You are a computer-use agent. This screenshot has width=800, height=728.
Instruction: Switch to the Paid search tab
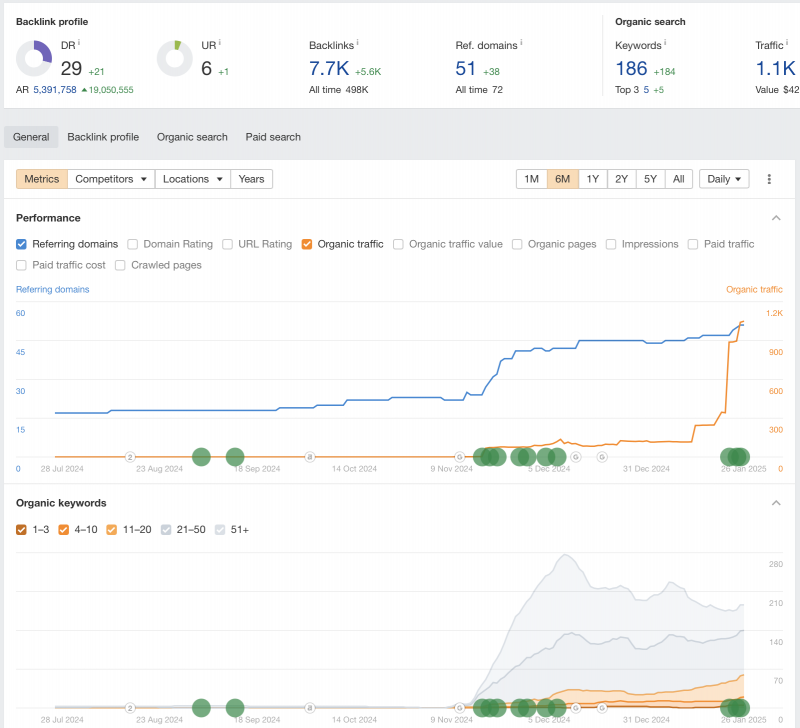pyautogui.click(x=273, y=137)
